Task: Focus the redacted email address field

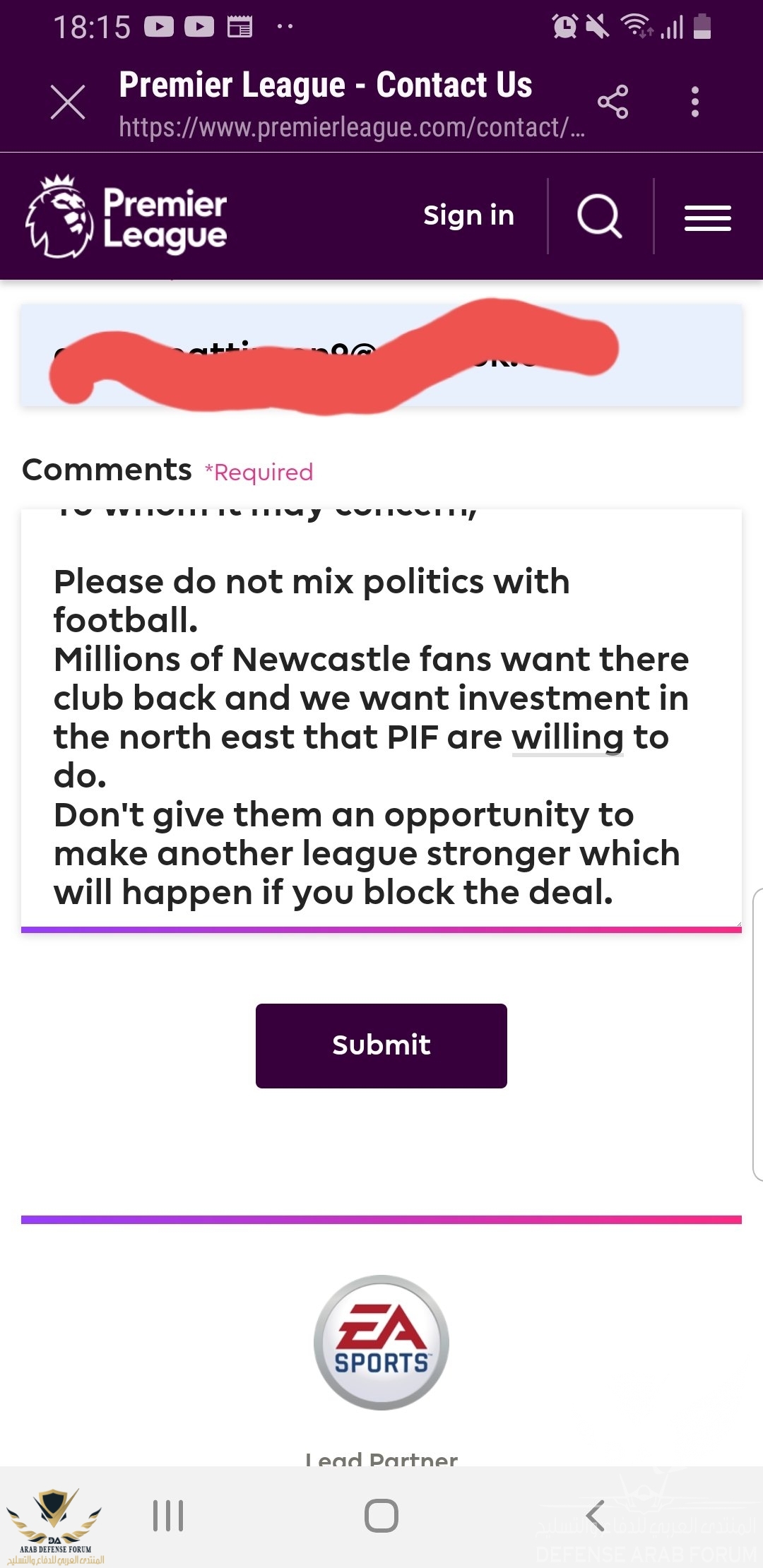Action: tap(381, 355)
